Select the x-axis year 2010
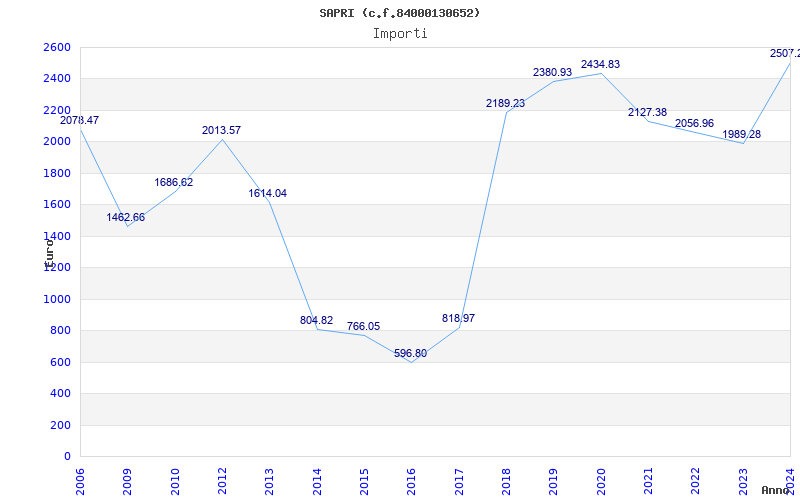The width and height of the screenshot is (800, 500). tap(175, 481)
